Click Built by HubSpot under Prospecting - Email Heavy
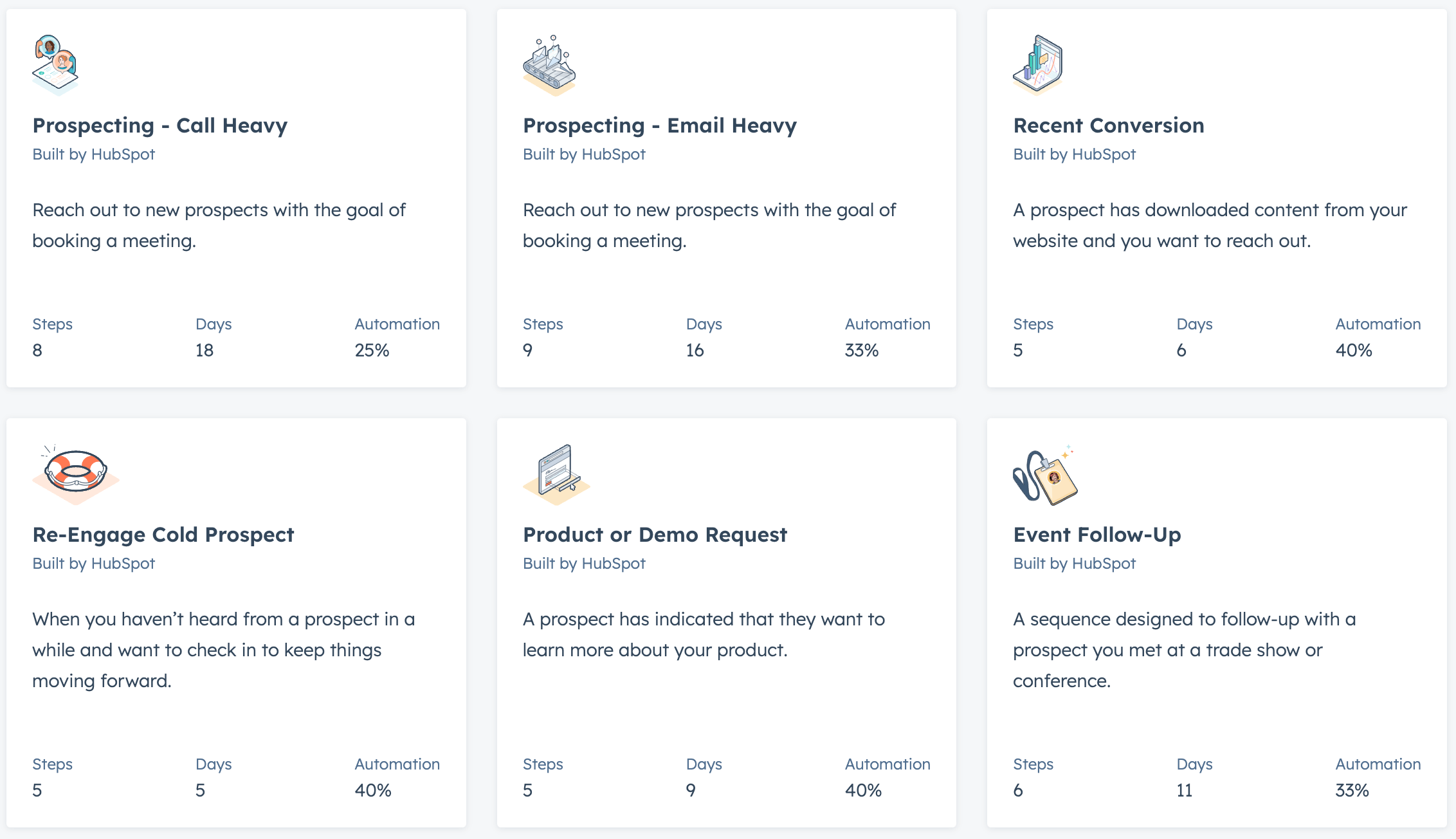Image resolution: width=1456 pixels, height=839 pixels. [584, 154]
